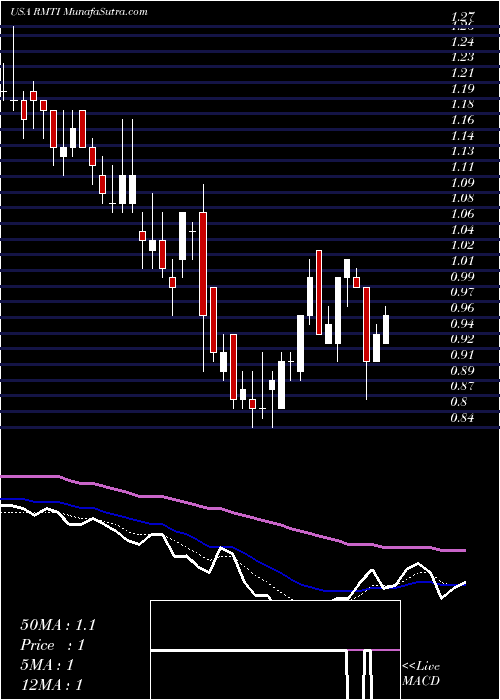Image resolution: width=500 pixels, height=700 pixels.
Task: Click the USA RMTI MunafaSutra.com title
Action: point(78,11)
